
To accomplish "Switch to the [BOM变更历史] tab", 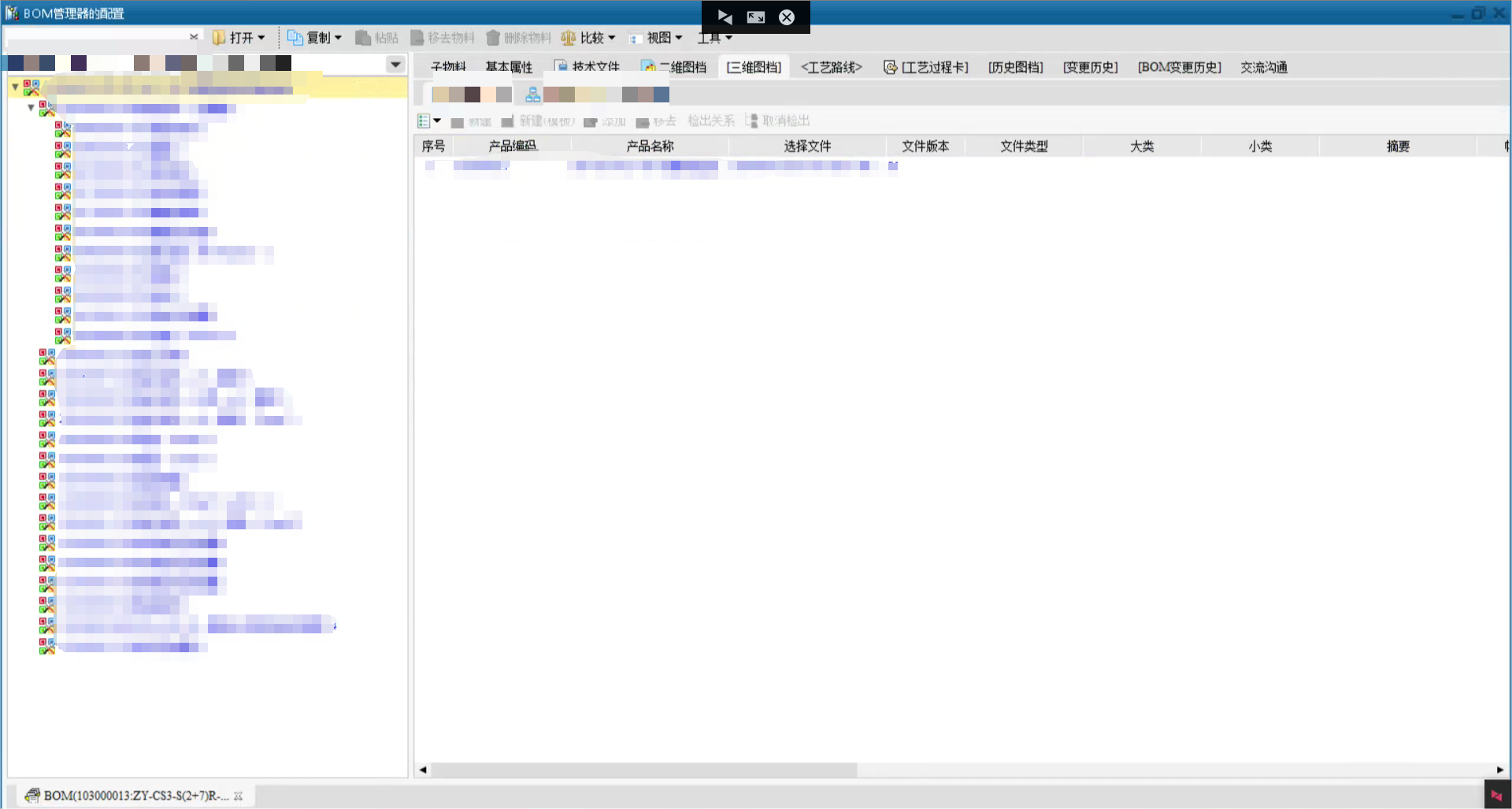I will [1179, 68].
